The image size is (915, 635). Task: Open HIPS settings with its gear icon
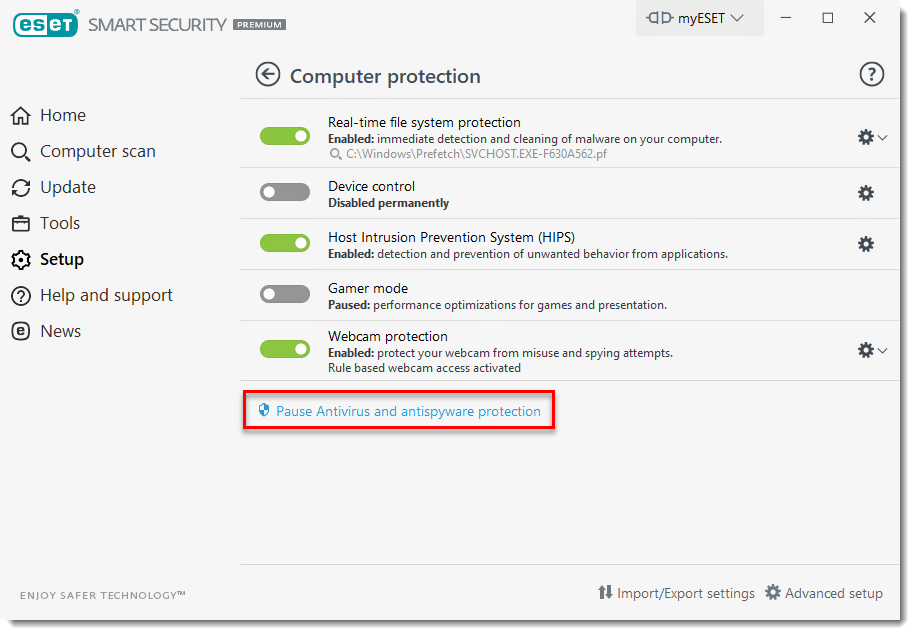click(x=865, y=244)
